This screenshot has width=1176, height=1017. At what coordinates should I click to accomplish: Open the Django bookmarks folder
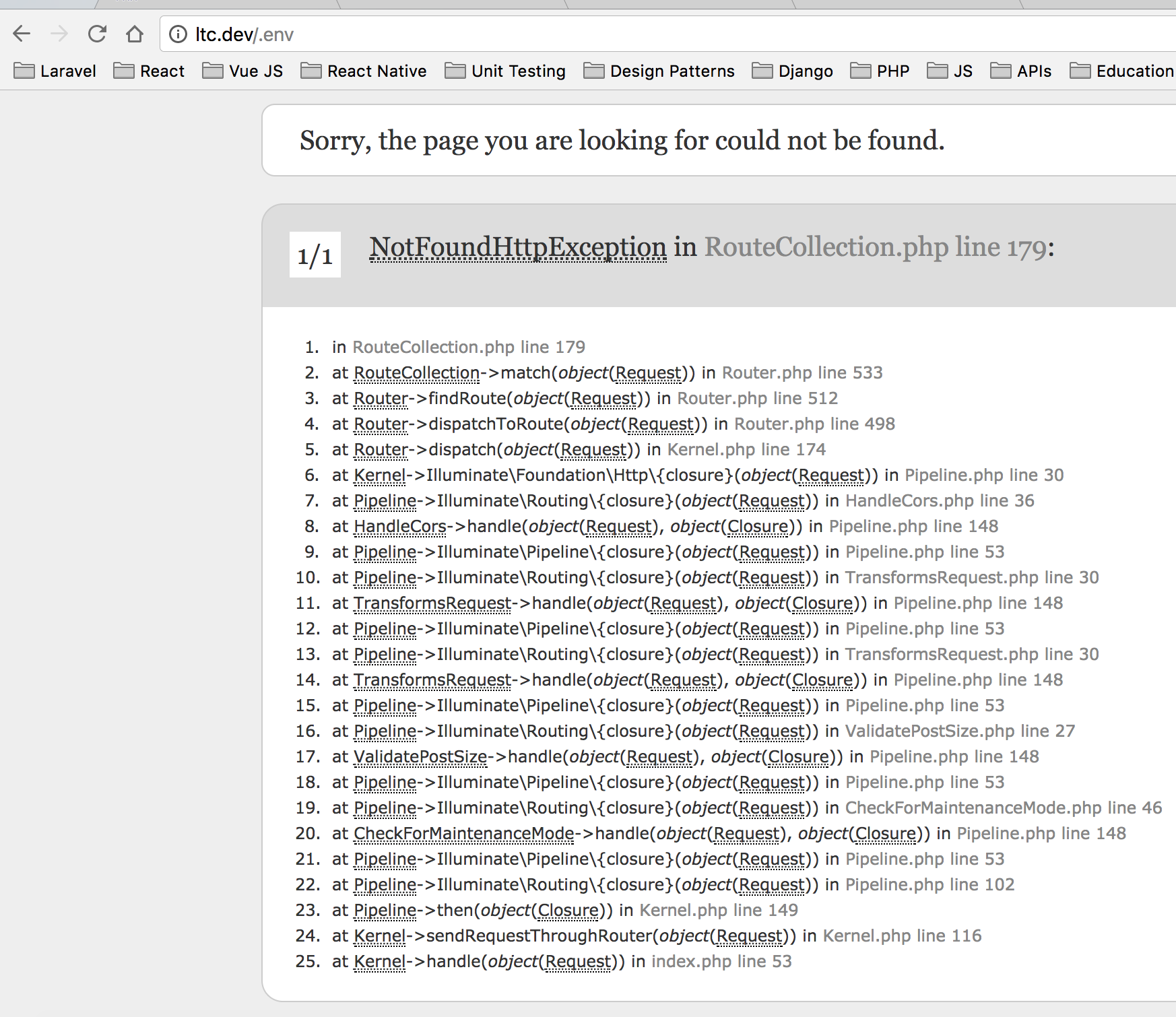point(792,71)
